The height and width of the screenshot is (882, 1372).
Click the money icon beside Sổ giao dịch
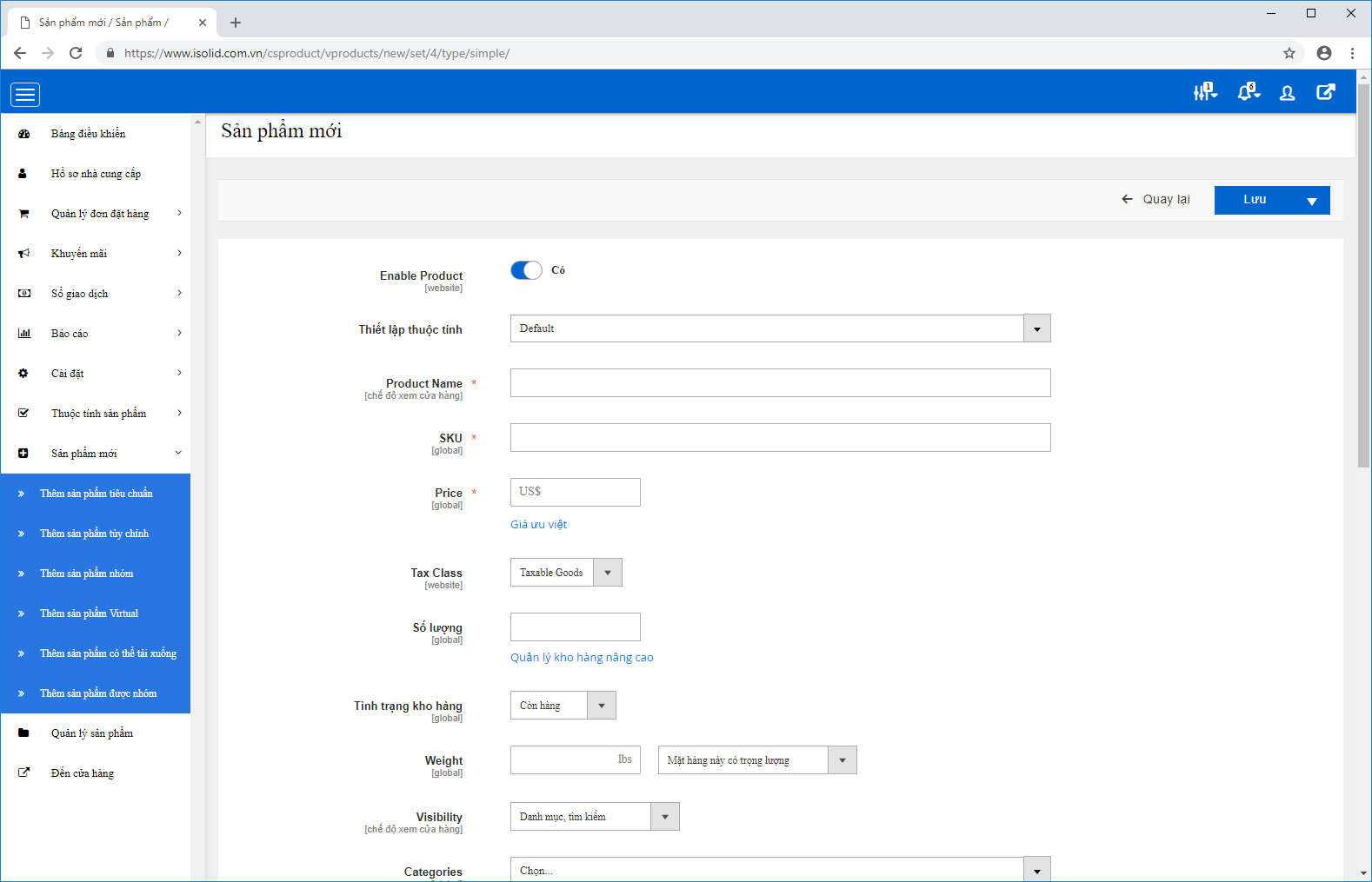(24, 294)
